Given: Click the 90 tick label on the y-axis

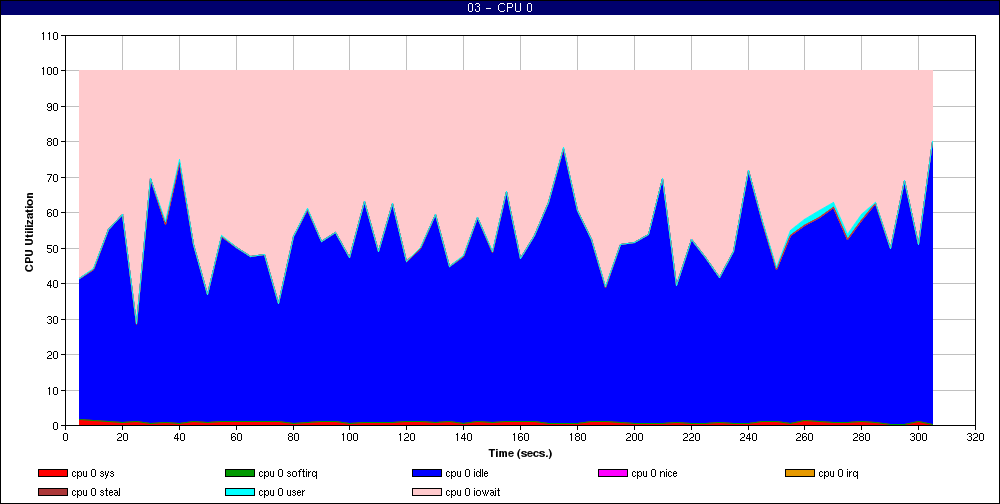Looking at the screenshot, I should (x=54, y=107).
